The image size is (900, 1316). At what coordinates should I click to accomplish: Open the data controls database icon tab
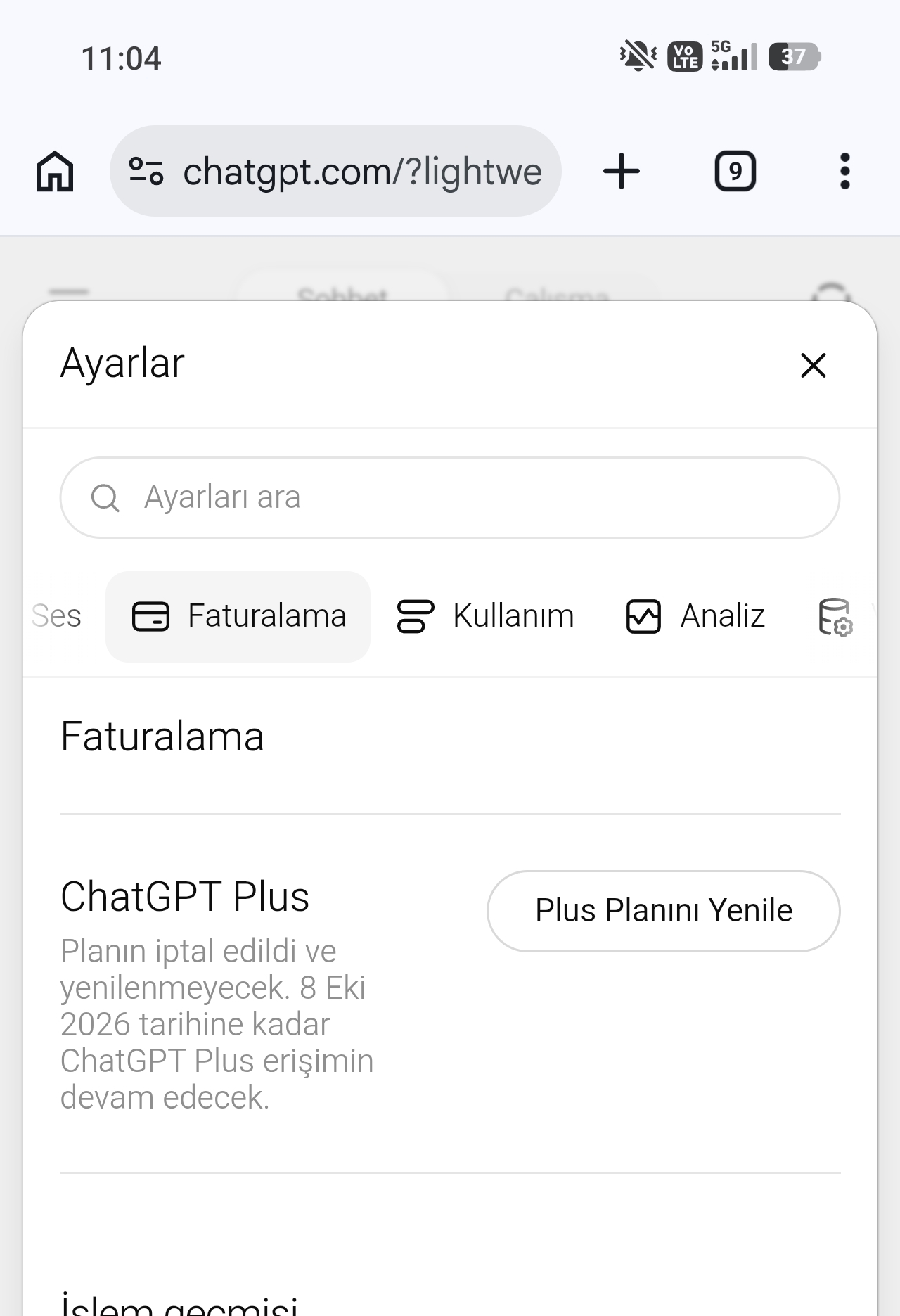pos(835,617)
